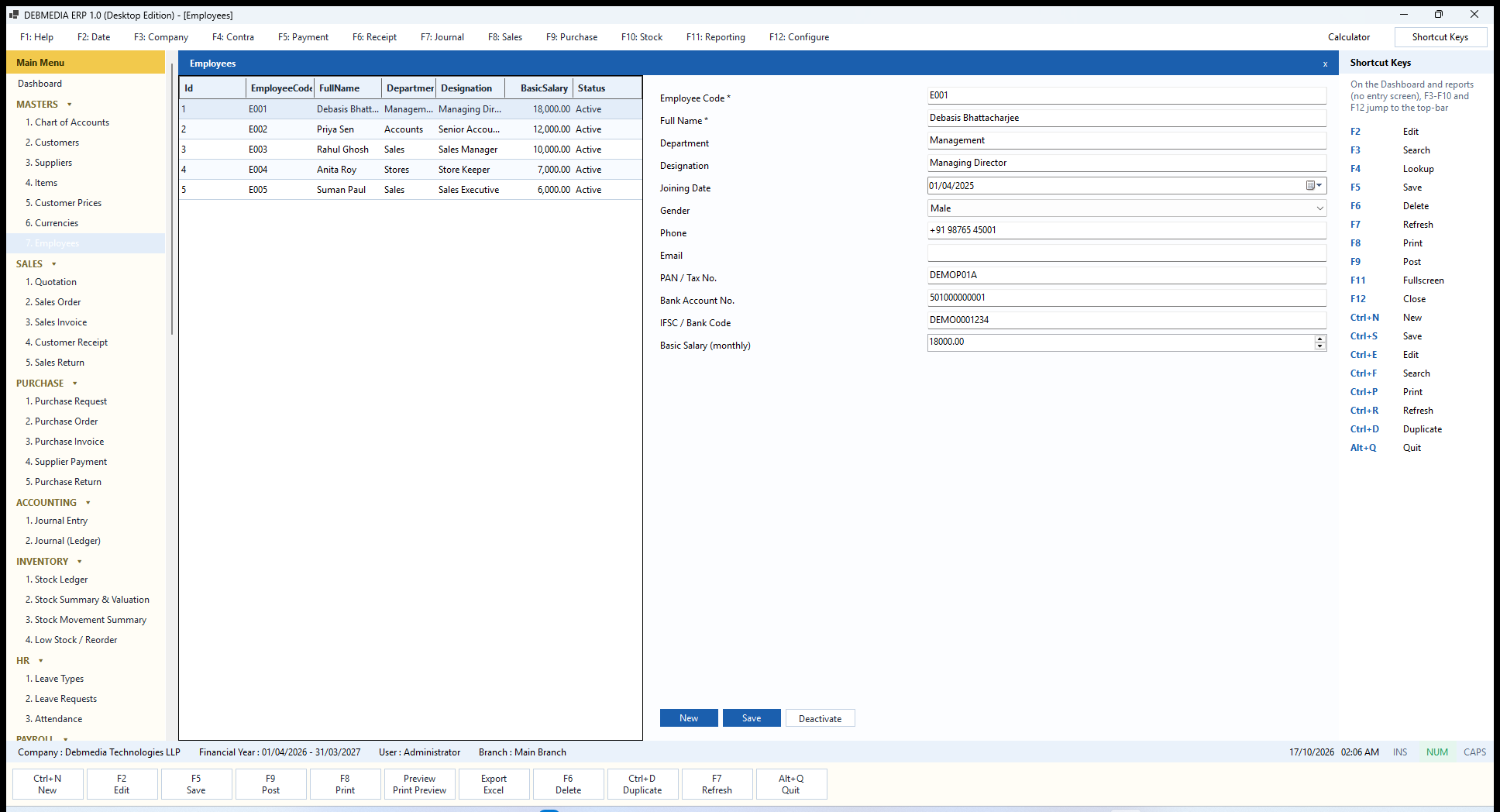1500x812 pixels.
Task: Click the empty Email input field
Action: (x=1127, y=253)
